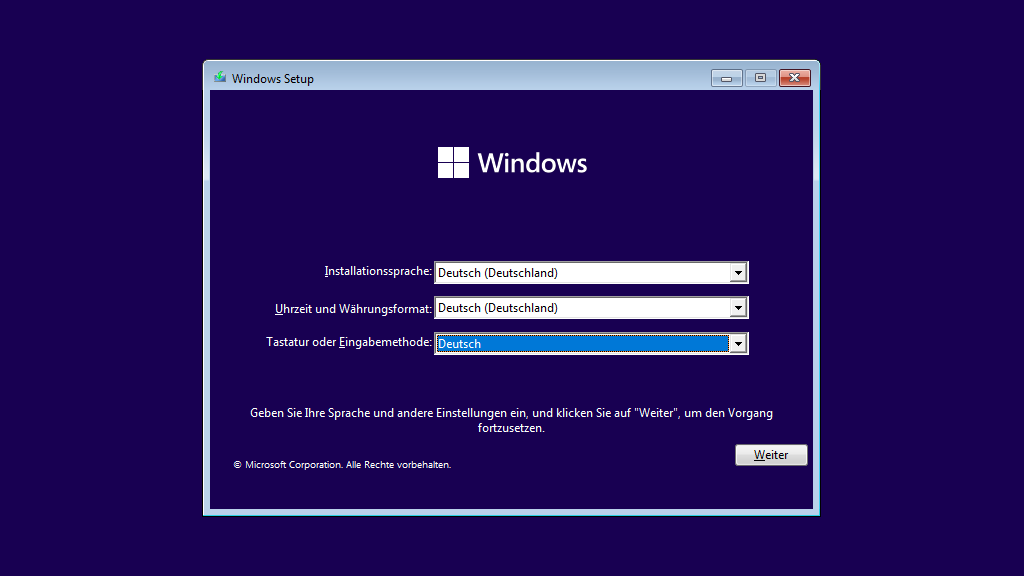Click the Windows Setup title bar icon
Image resolution: width=1024 pixels, height=576 pixels.
click(220, 78)
